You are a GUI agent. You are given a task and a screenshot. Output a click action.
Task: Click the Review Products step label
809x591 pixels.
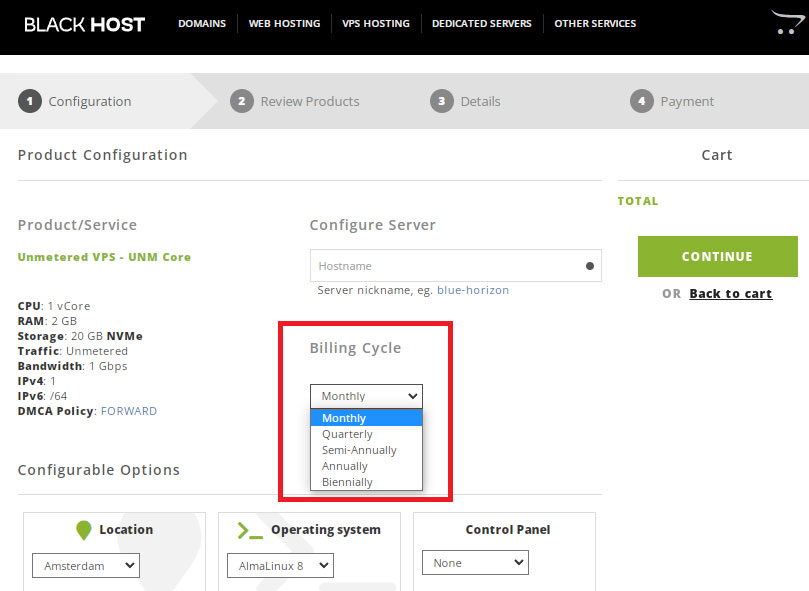[x=310, y=102]
